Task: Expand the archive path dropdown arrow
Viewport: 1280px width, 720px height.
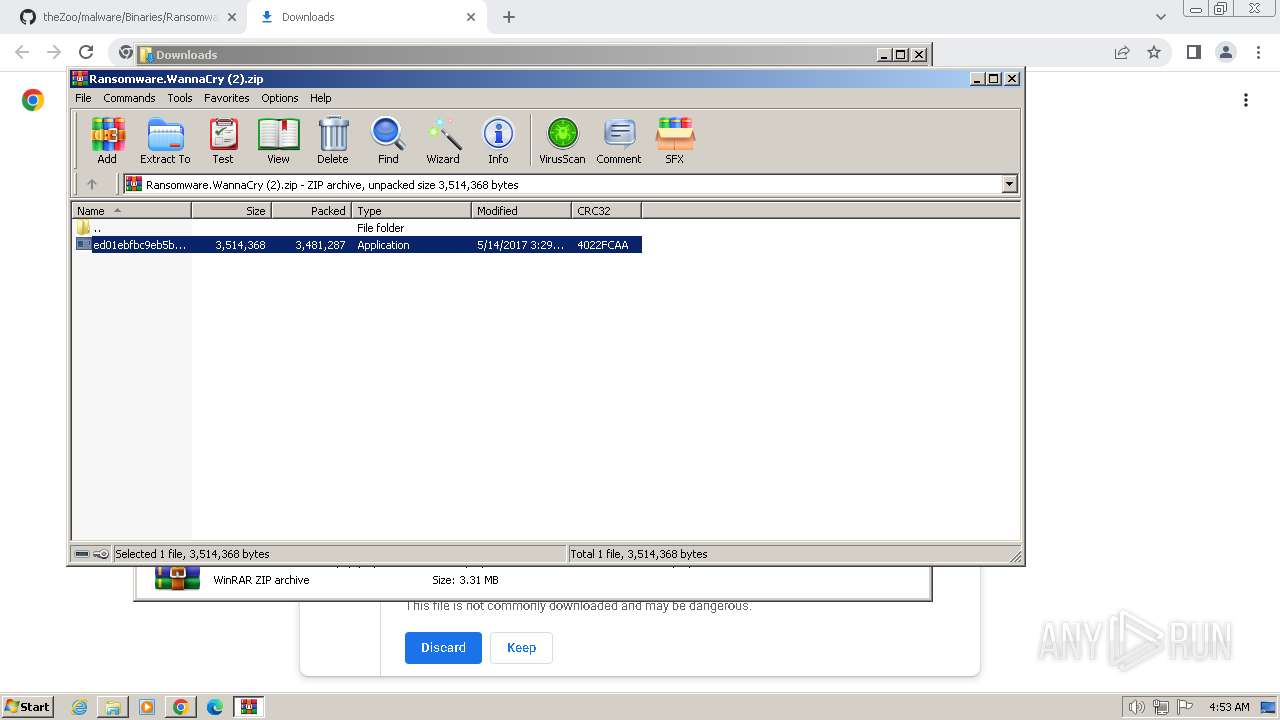Action: pos(1009,184)
